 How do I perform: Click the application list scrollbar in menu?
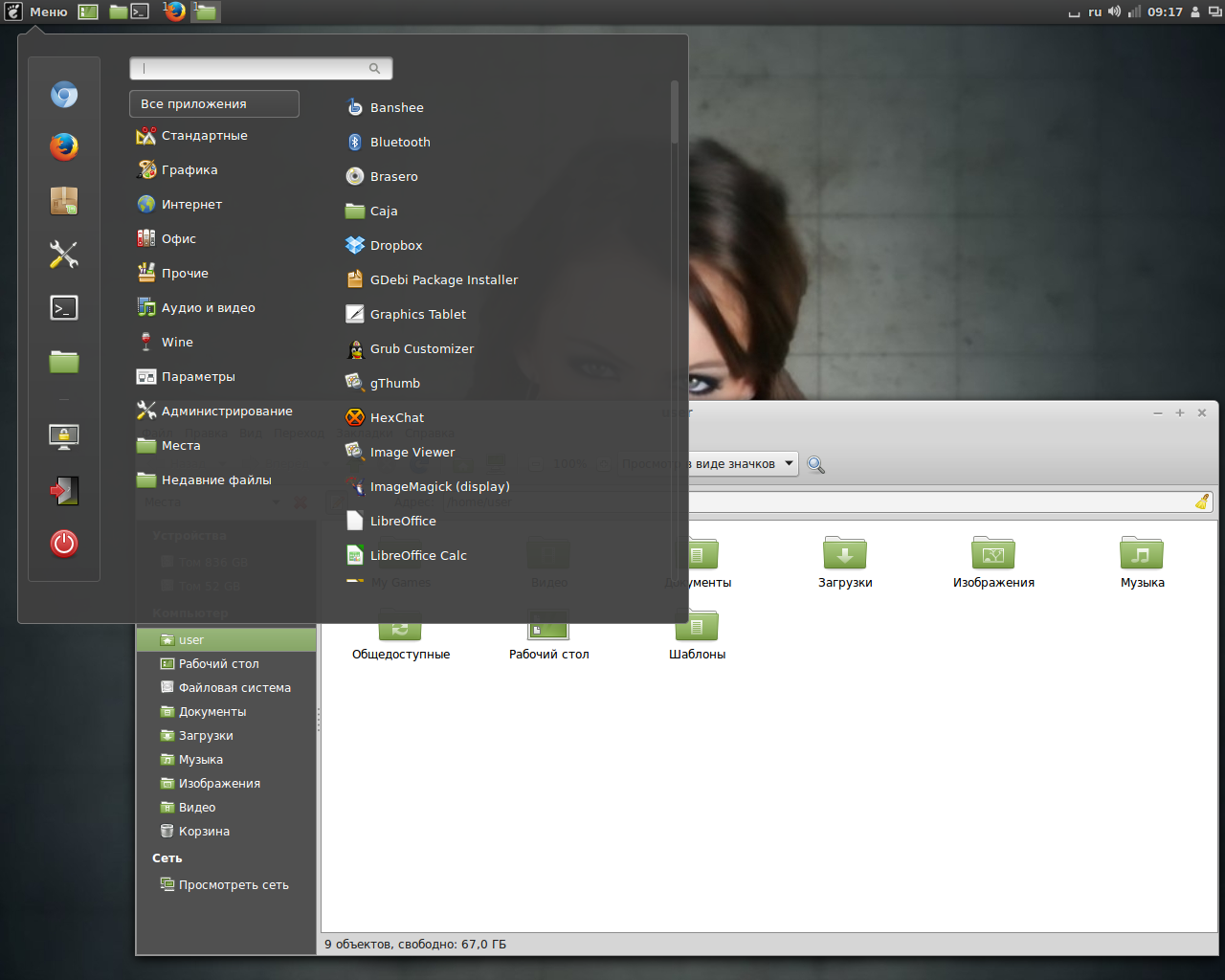pyautogui.click(x=675, y=112)
